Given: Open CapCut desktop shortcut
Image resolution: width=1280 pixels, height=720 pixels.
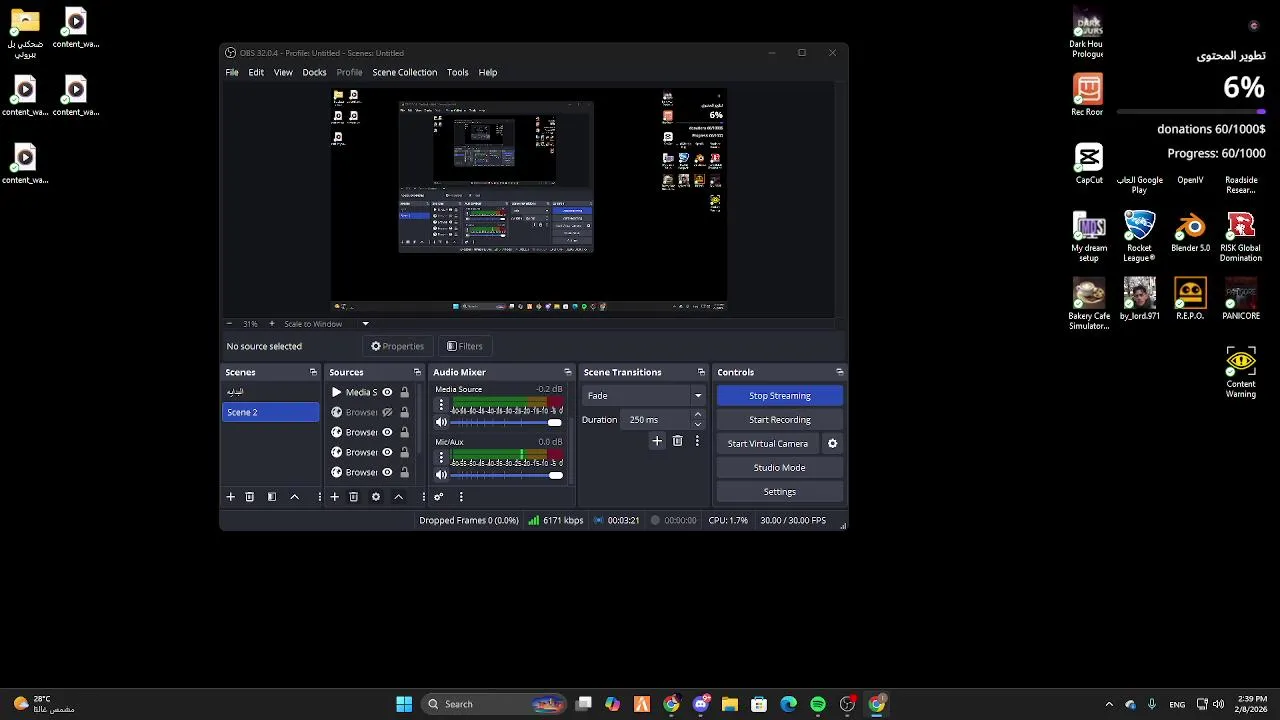Looking at the screenshot, I should pos(1089,165).
